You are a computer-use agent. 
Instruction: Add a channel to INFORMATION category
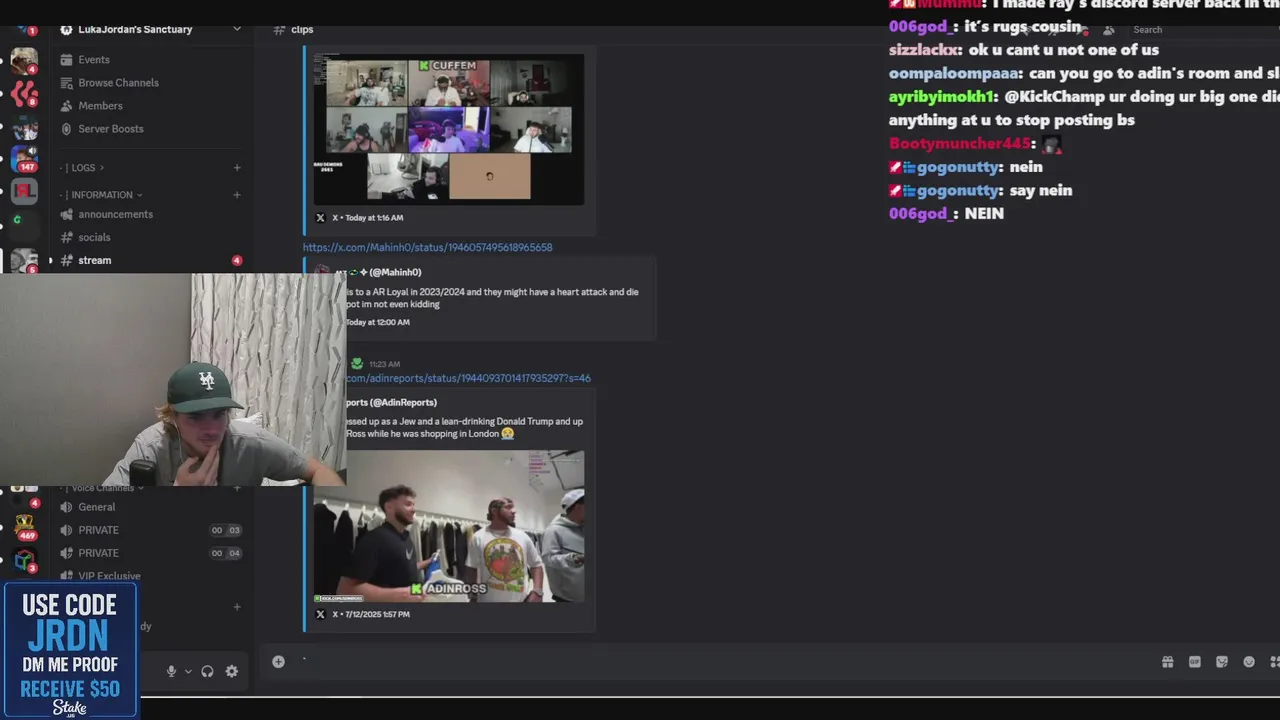[237, 195]
